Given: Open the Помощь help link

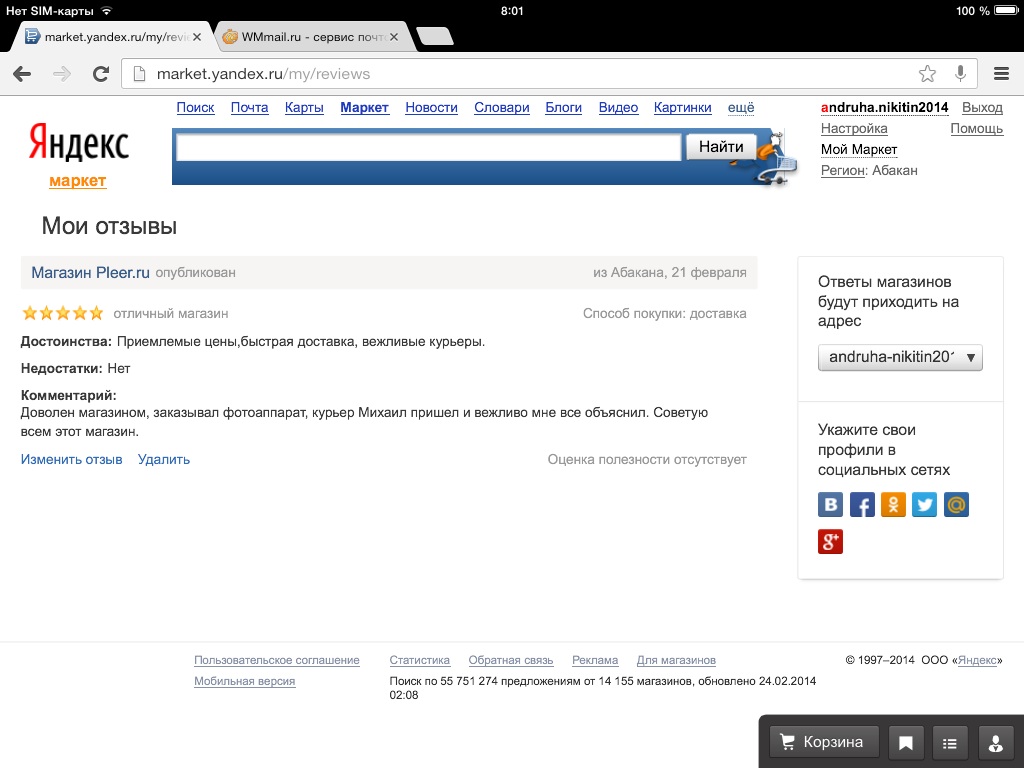Looking at the screenshot, I should coord(976,129).
